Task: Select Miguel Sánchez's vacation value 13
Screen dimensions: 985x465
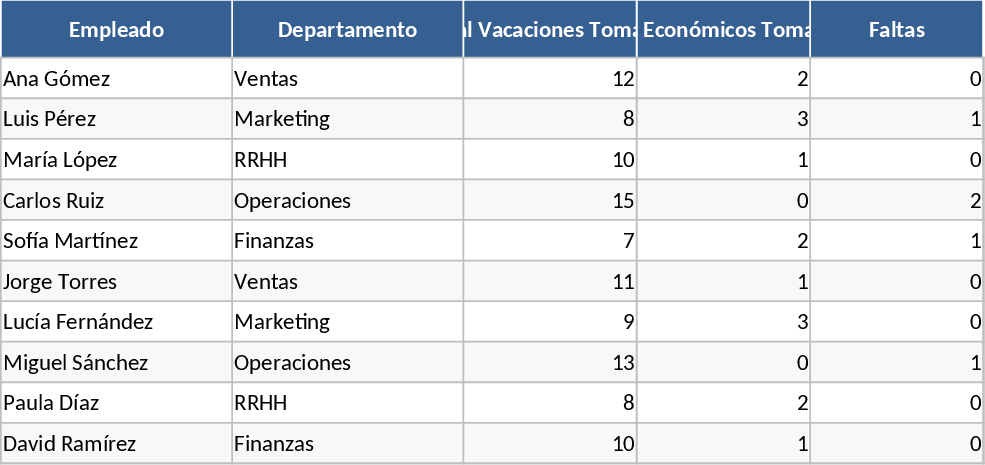Action: (550, 363)
